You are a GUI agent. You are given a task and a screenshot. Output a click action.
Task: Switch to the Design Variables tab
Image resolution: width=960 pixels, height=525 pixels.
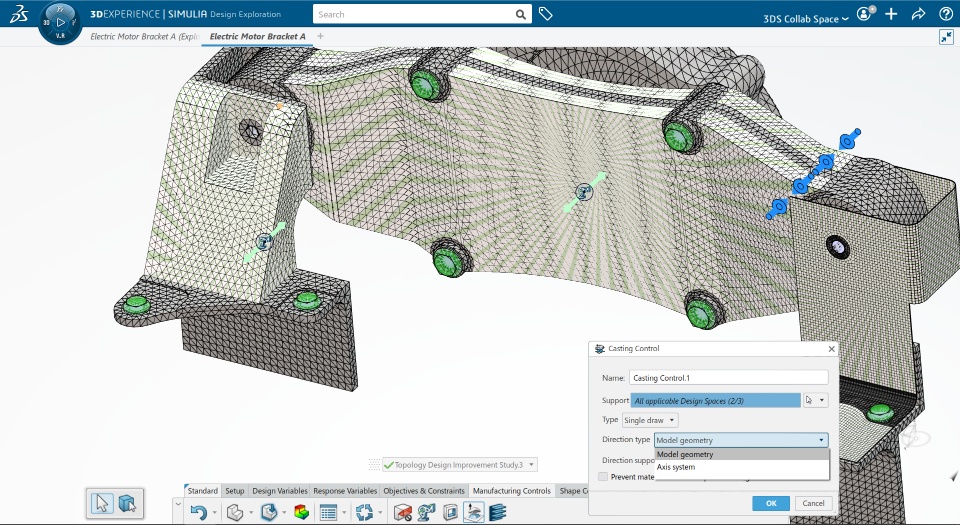coord(280,491)
